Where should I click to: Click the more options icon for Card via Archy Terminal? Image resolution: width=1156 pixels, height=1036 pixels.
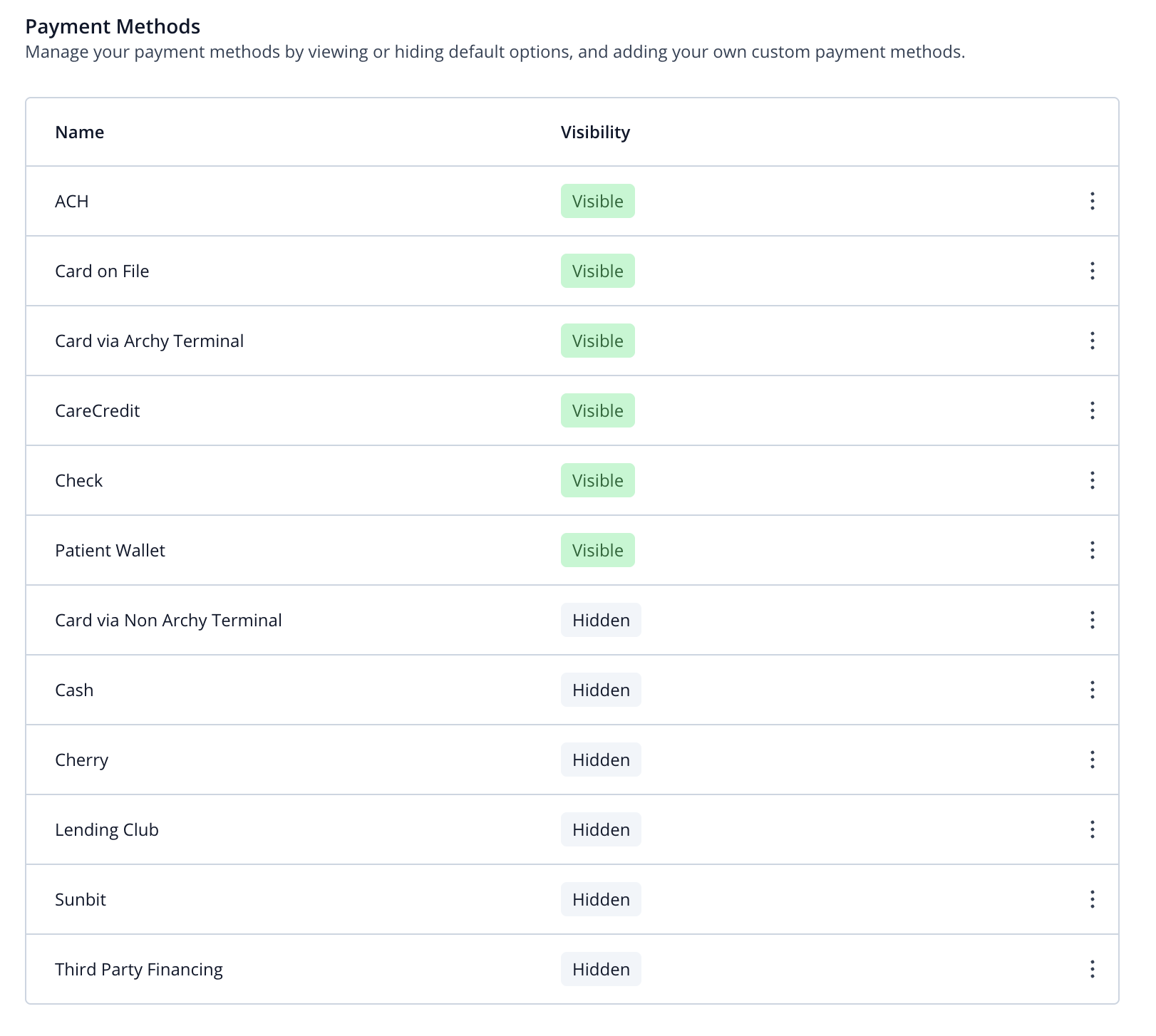[1092, 341]
